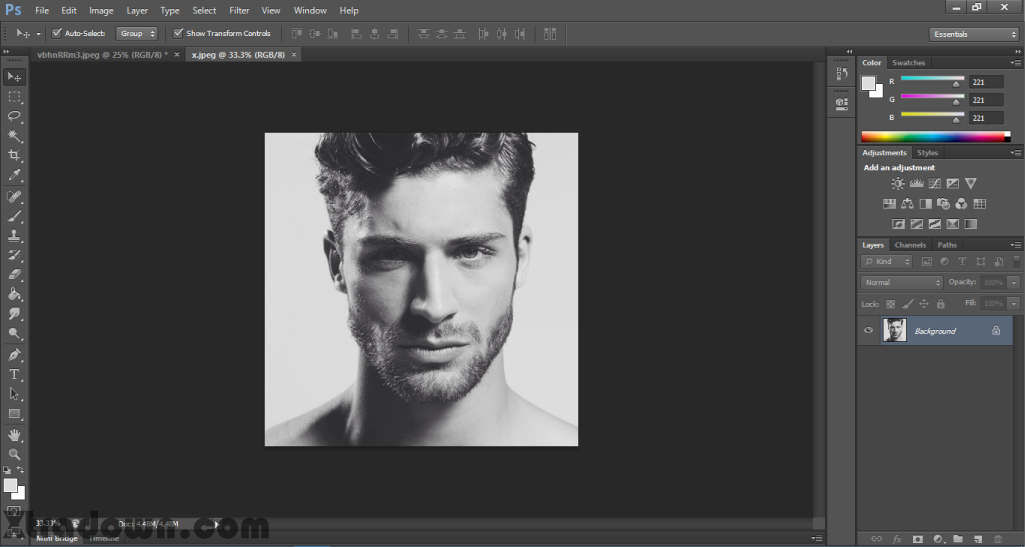Select the Crop tool
The height and width of the screenshot is (547, 1025).
coord(14,156)
